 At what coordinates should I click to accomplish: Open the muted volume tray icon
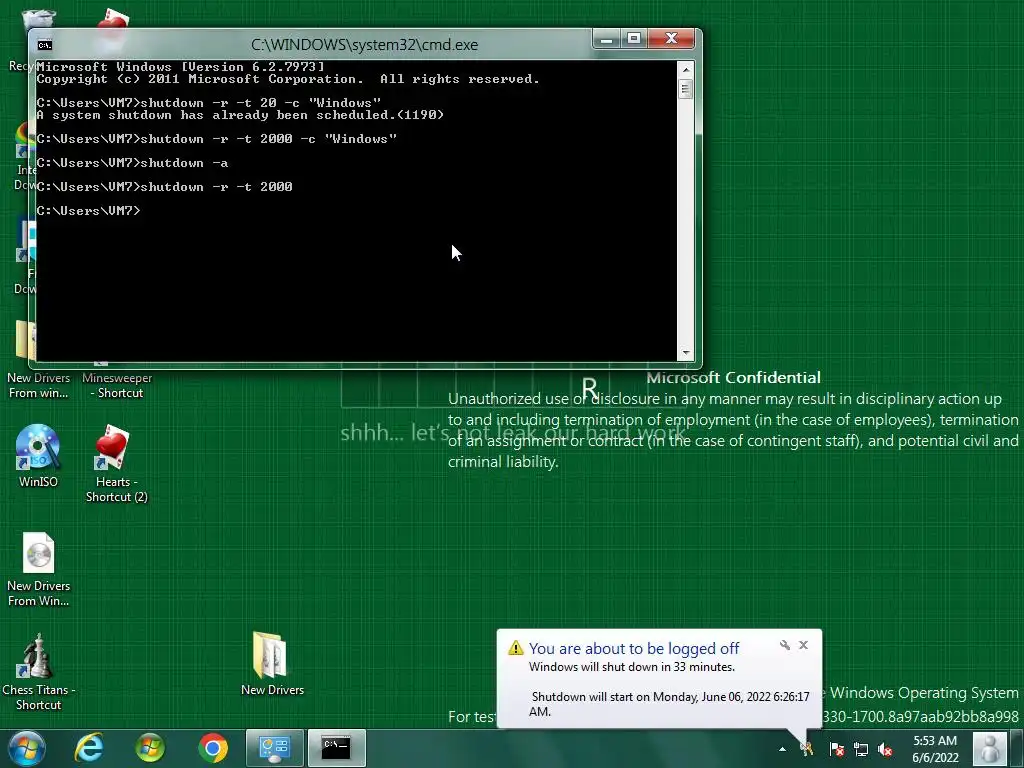885,749
